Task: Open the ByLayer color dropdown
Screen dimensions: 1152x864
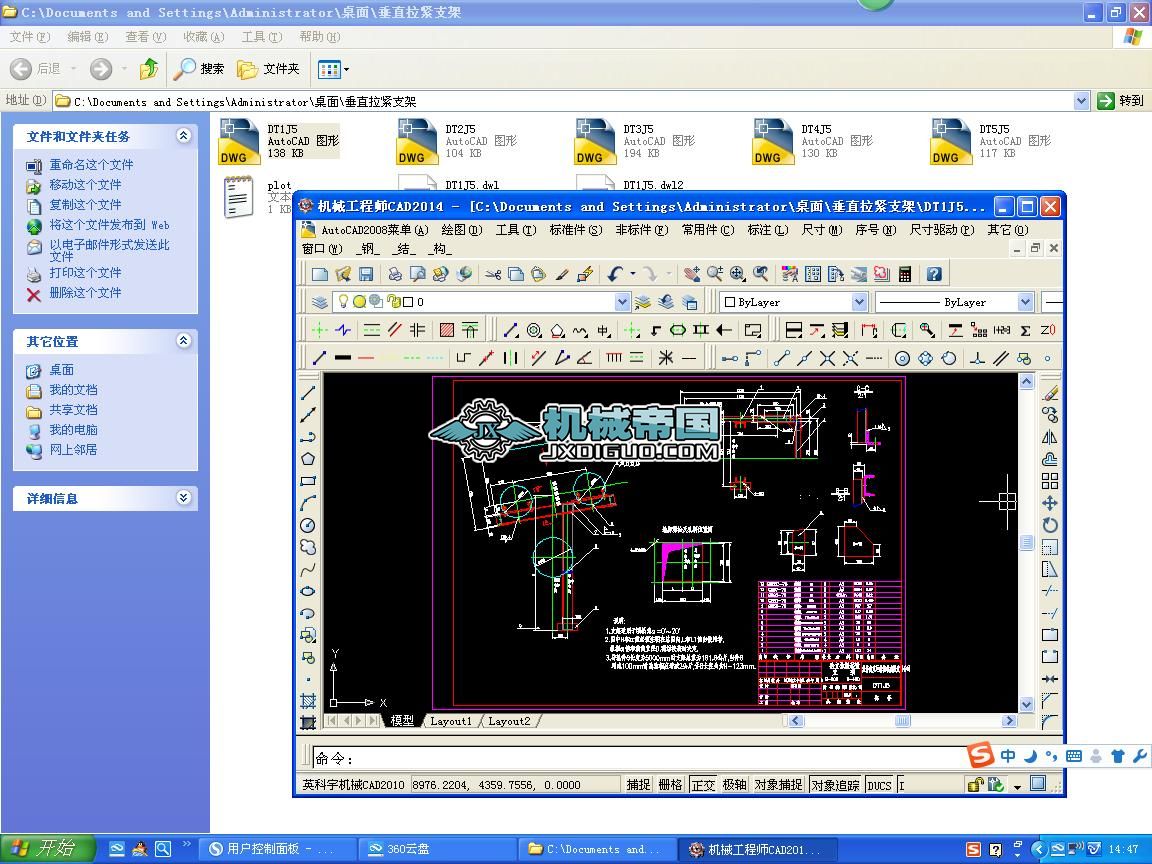Action: click(859, 302)
